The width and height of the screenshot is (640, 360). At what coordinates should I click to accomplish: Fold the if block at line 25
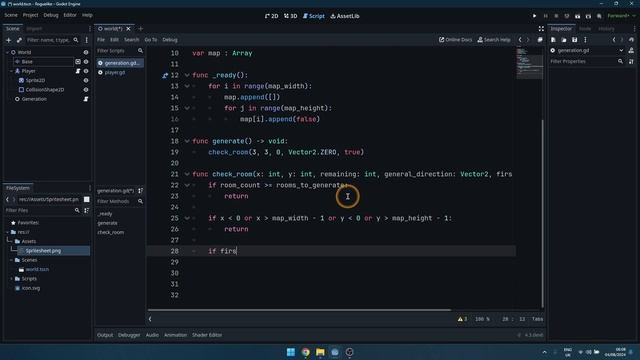(187, 218)
